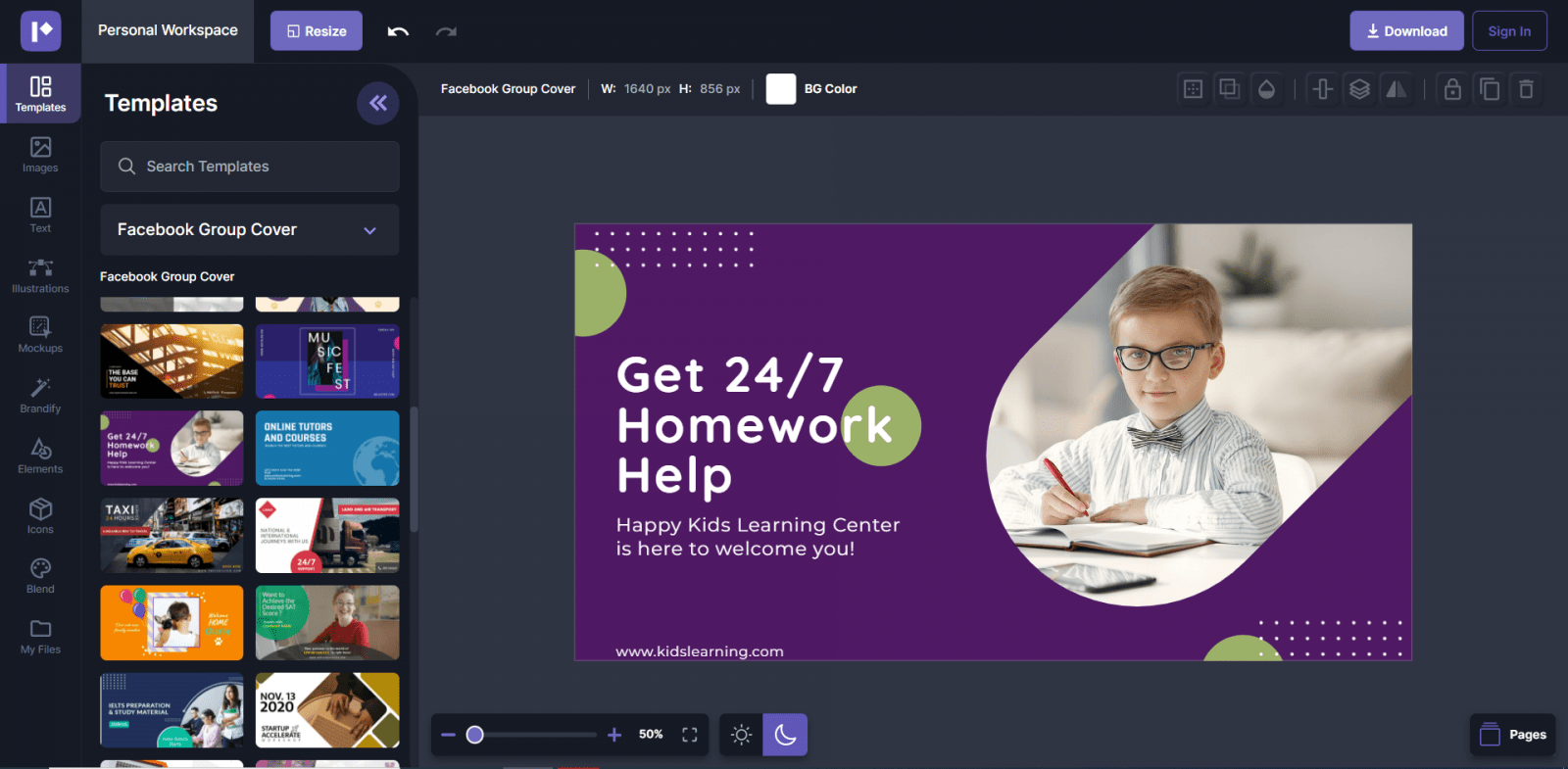The width and height of the screenshot is (1568, 769).
Task: Click the Search Templates field
Action: pos(249,167)
